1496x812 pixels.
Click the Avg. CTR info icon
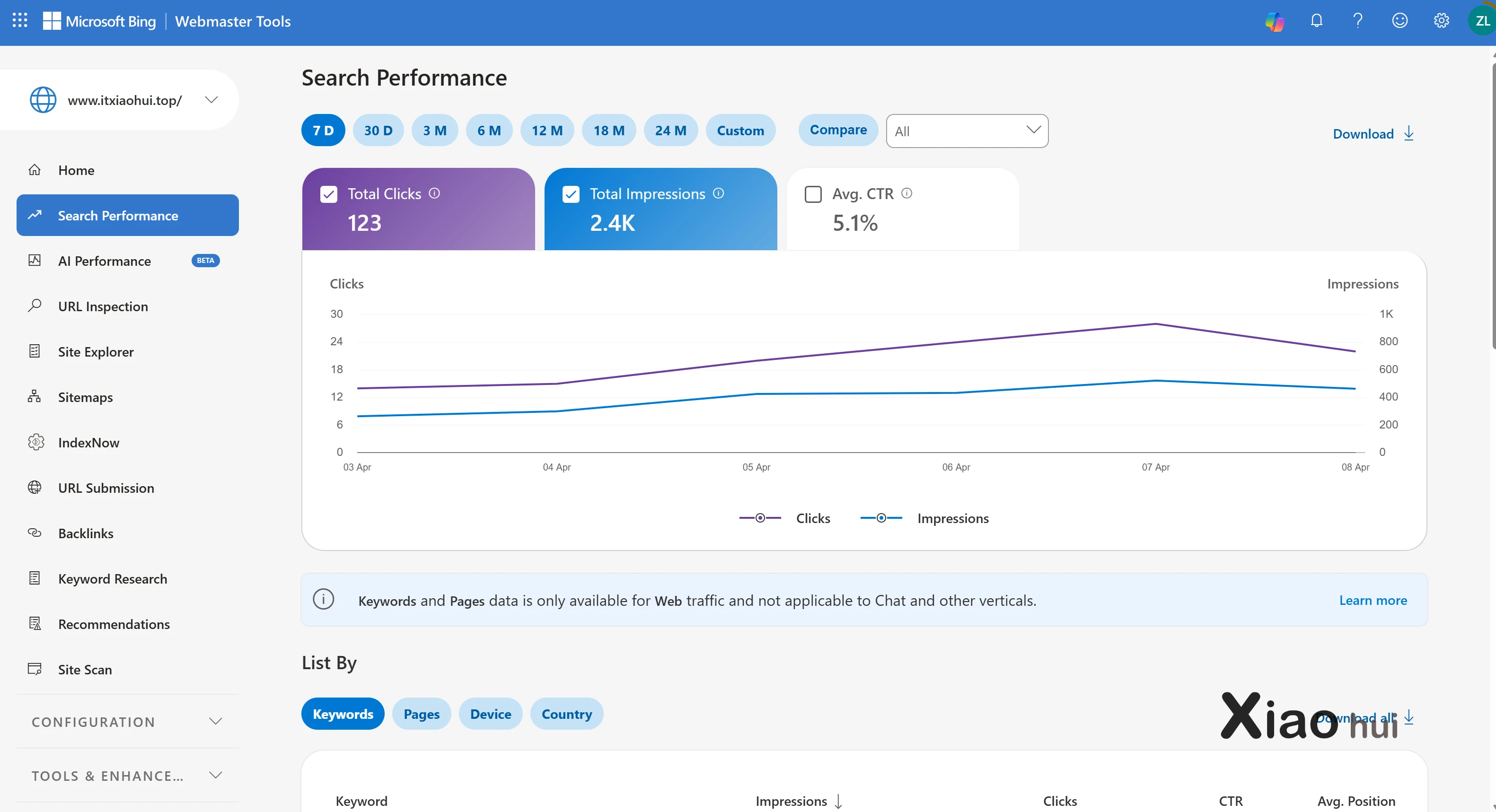(x=906, y=193)
